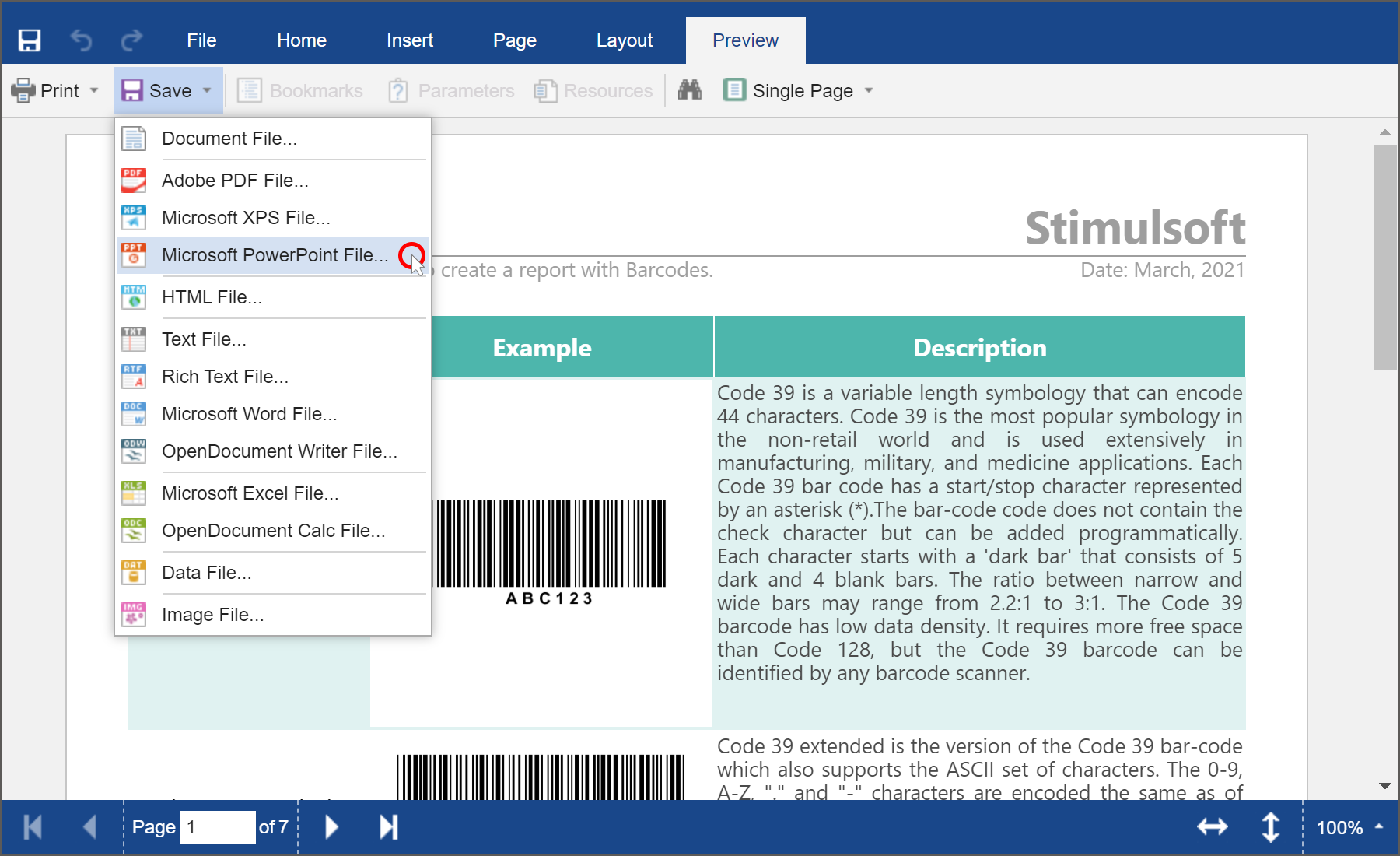Fit the page to width

click(1213, 827)
